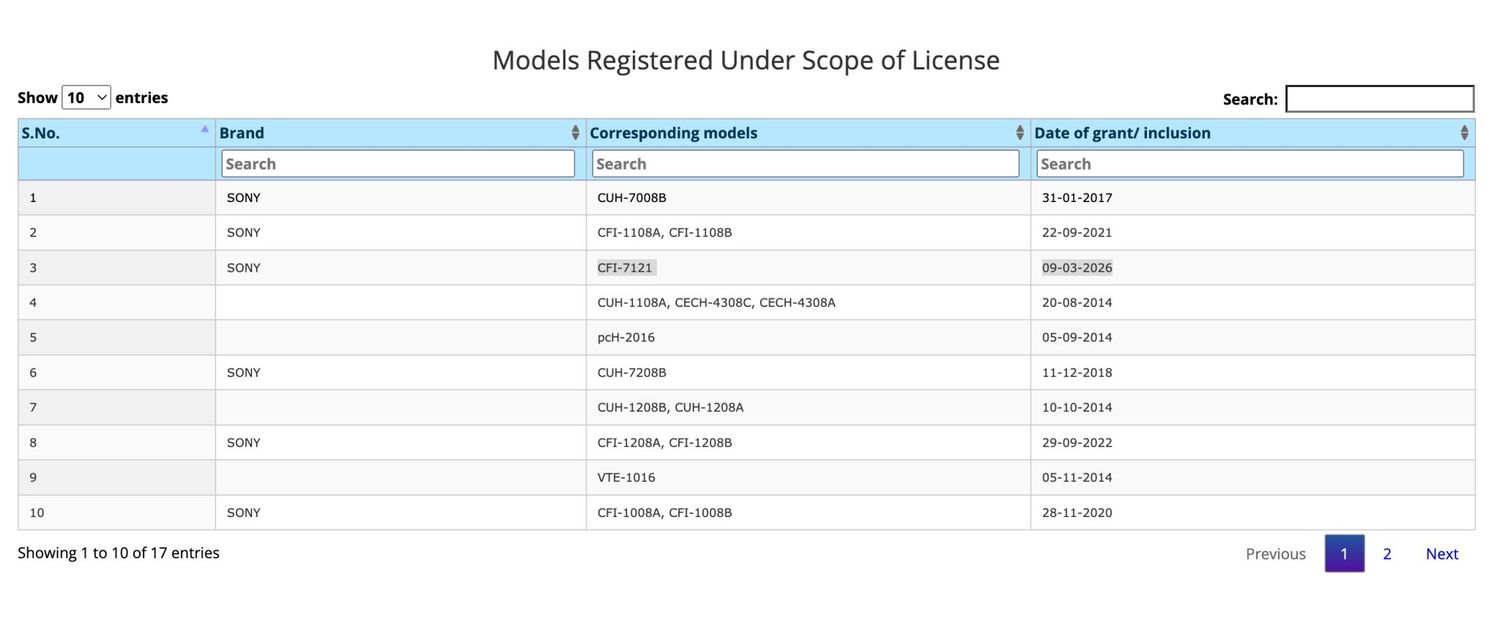Click the CFI-1008A, CFI-1008B row
Screen dimensions: 1500x626
746,513
